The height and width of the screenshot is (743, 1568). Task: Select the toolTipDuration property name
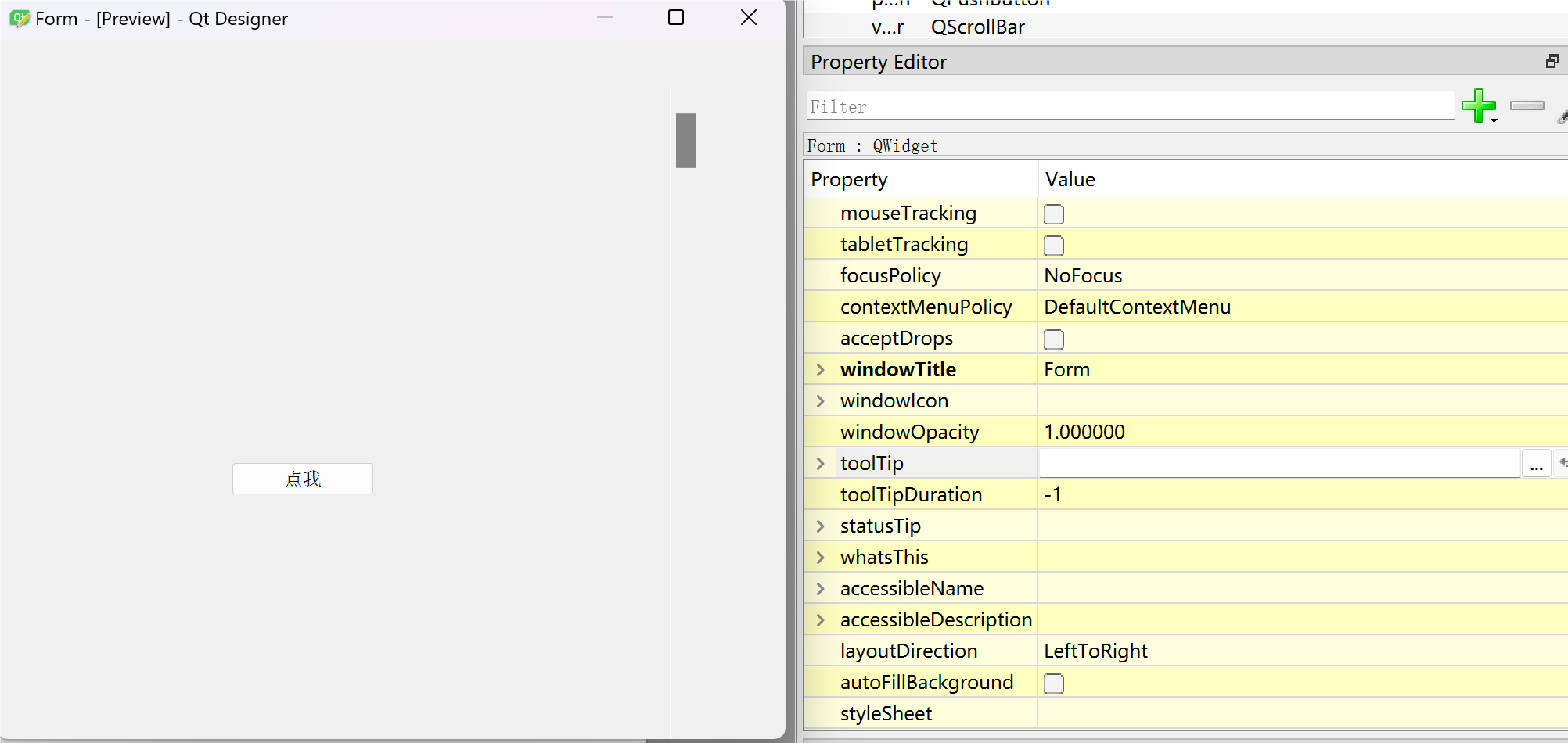[x=912, y=495]
